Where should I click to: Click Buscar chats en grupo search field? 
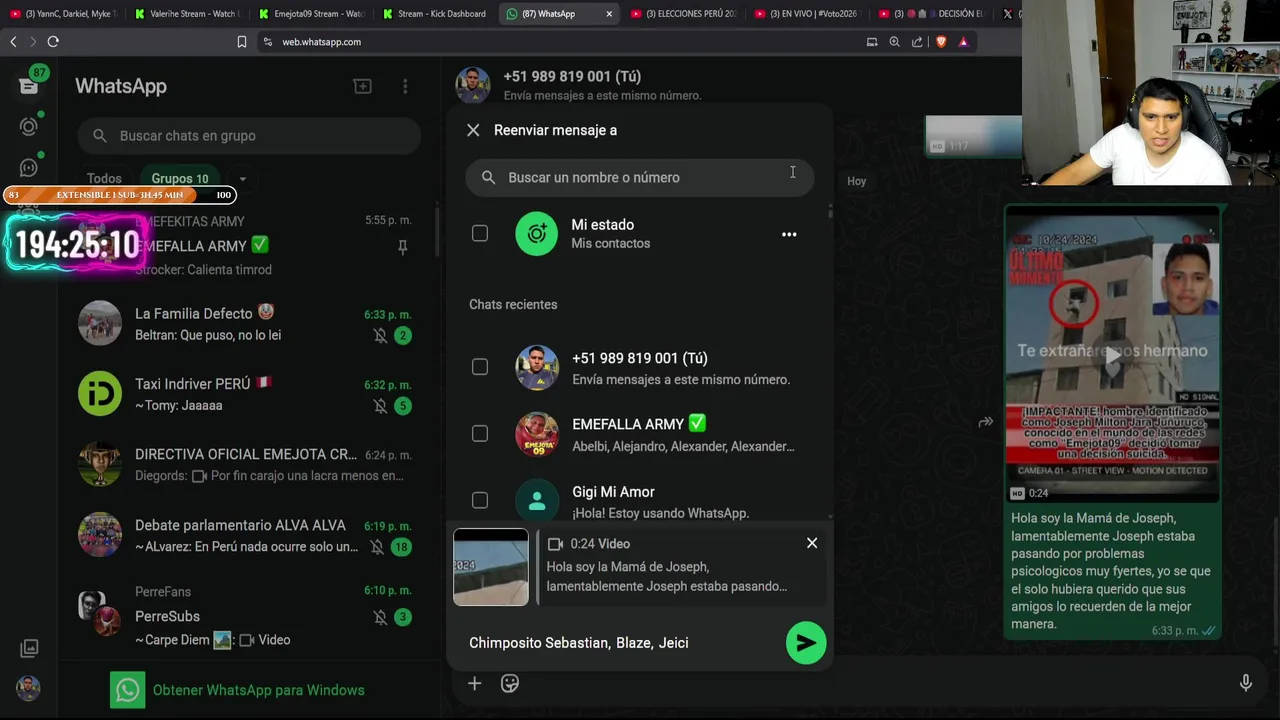point(249,136)
